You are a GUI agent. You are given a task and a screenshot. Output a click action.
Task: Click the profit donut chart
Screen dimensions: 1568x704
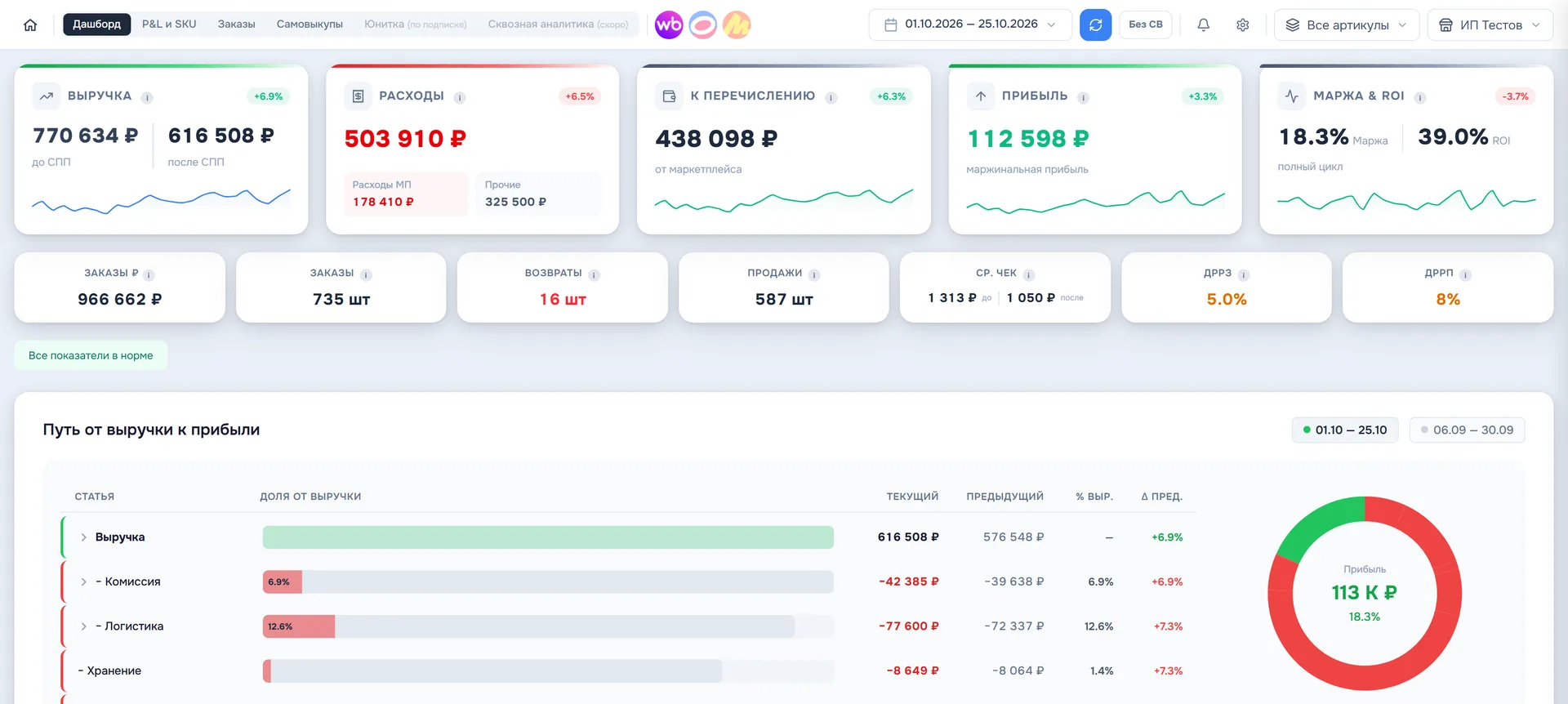pos(1365,594)
